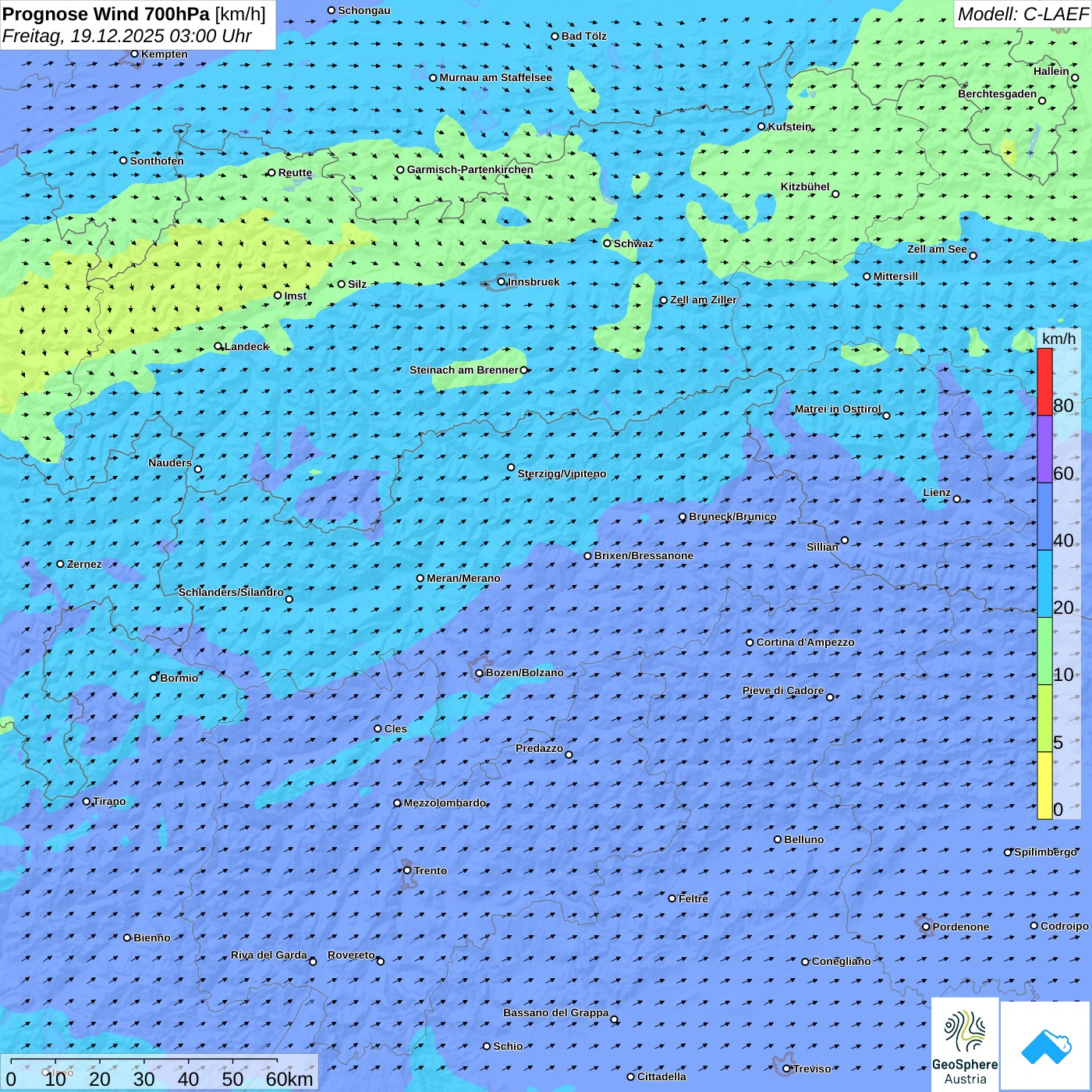Click the Treviso city label

click(812, 1069)
